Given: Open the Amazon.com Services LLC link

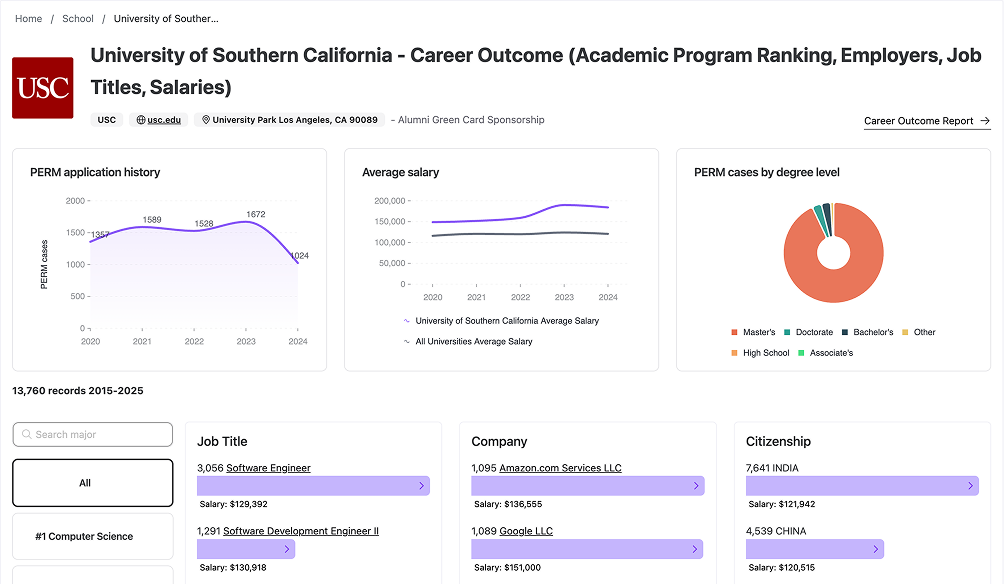Looking at the screenshot, I should [x=559, y=468].
